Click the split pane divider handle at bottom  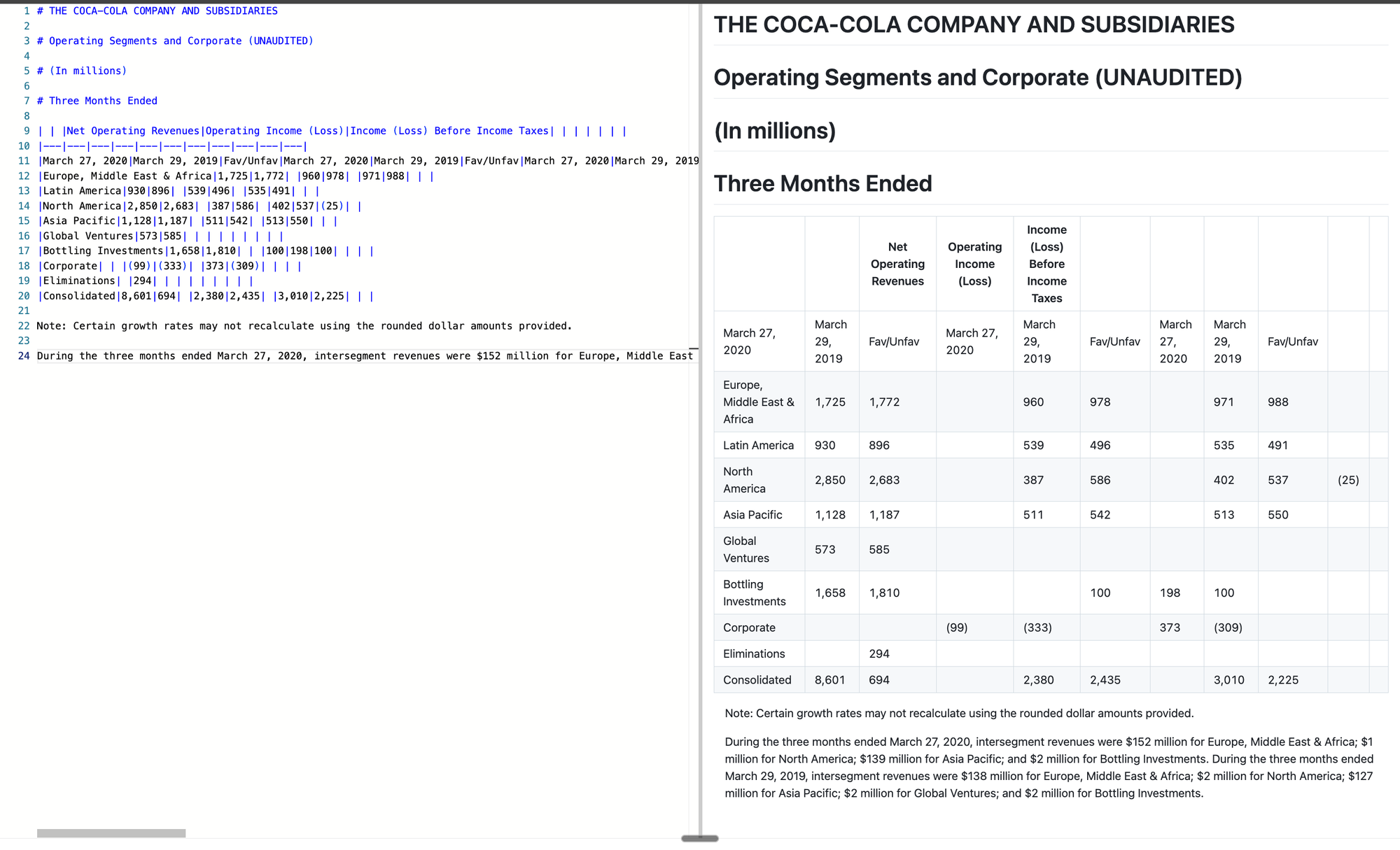point(700,838)
